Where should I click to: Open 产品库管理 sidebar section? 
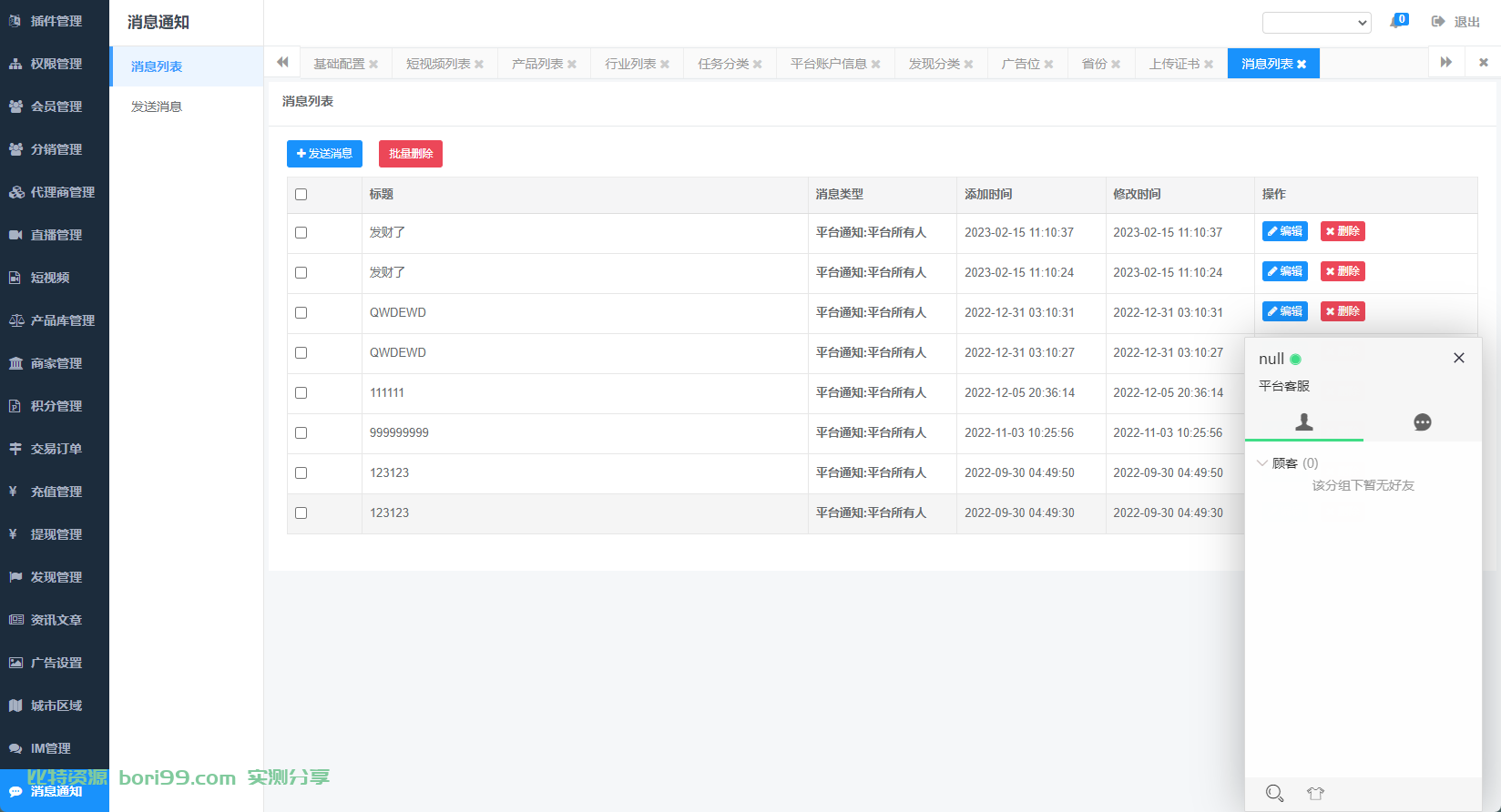[55, 320]
